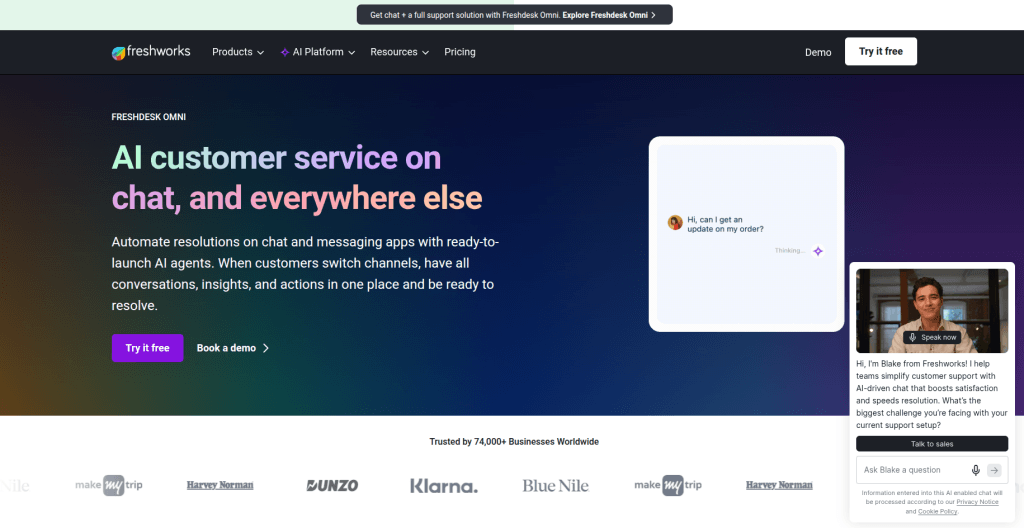Click the Dunzo logo

tap(332, 486)
